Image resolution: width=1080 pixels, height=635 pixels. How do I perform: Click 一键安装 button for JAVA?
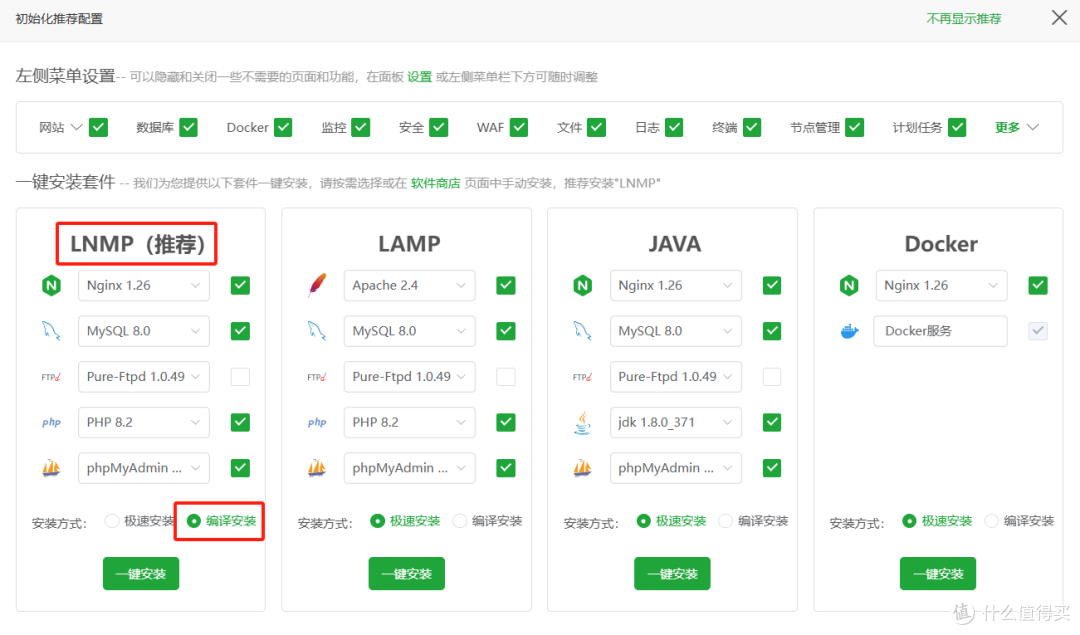pyautogui.click(x=672, y=574)
